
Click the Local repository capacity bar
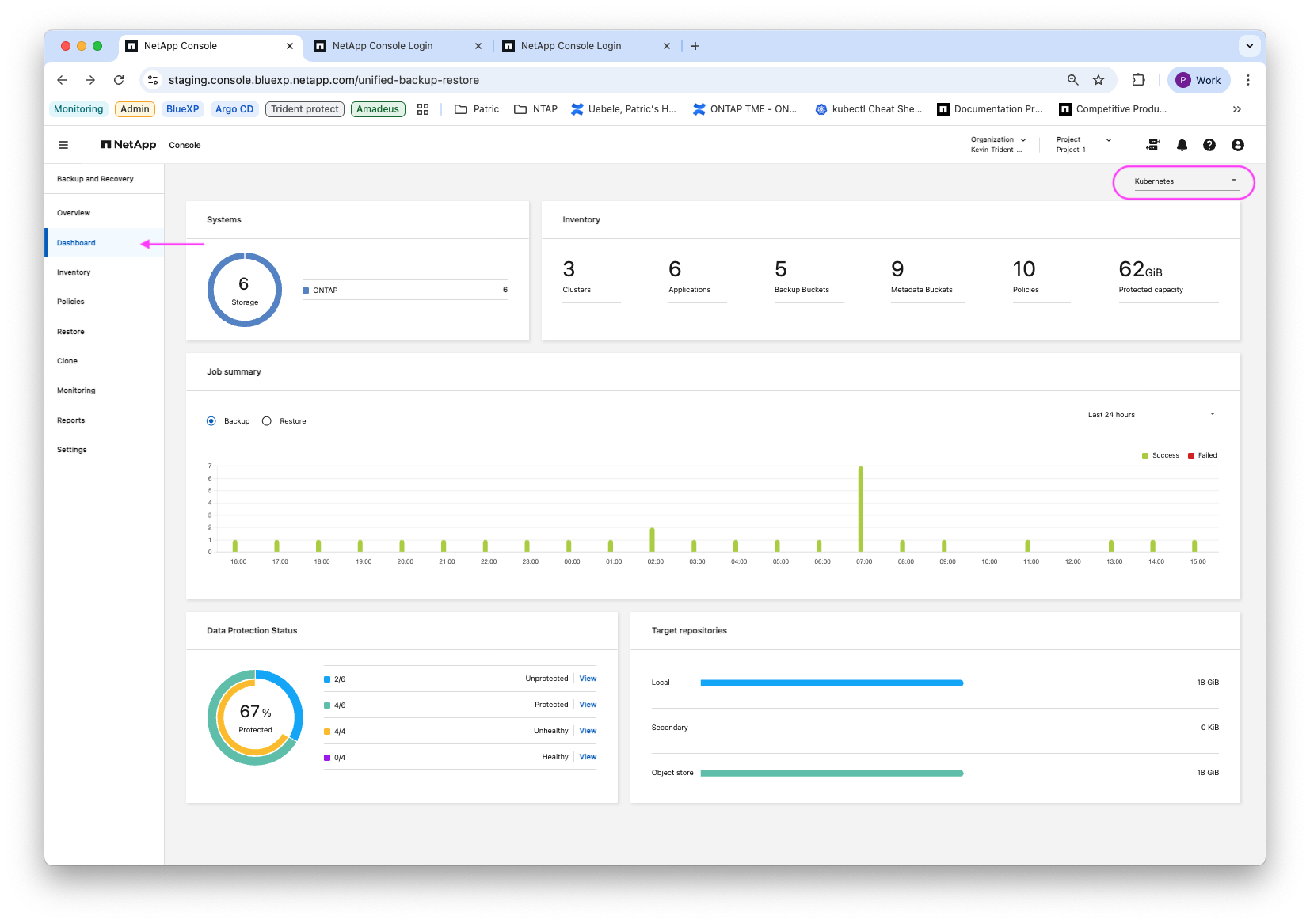[x=832, y=683]
